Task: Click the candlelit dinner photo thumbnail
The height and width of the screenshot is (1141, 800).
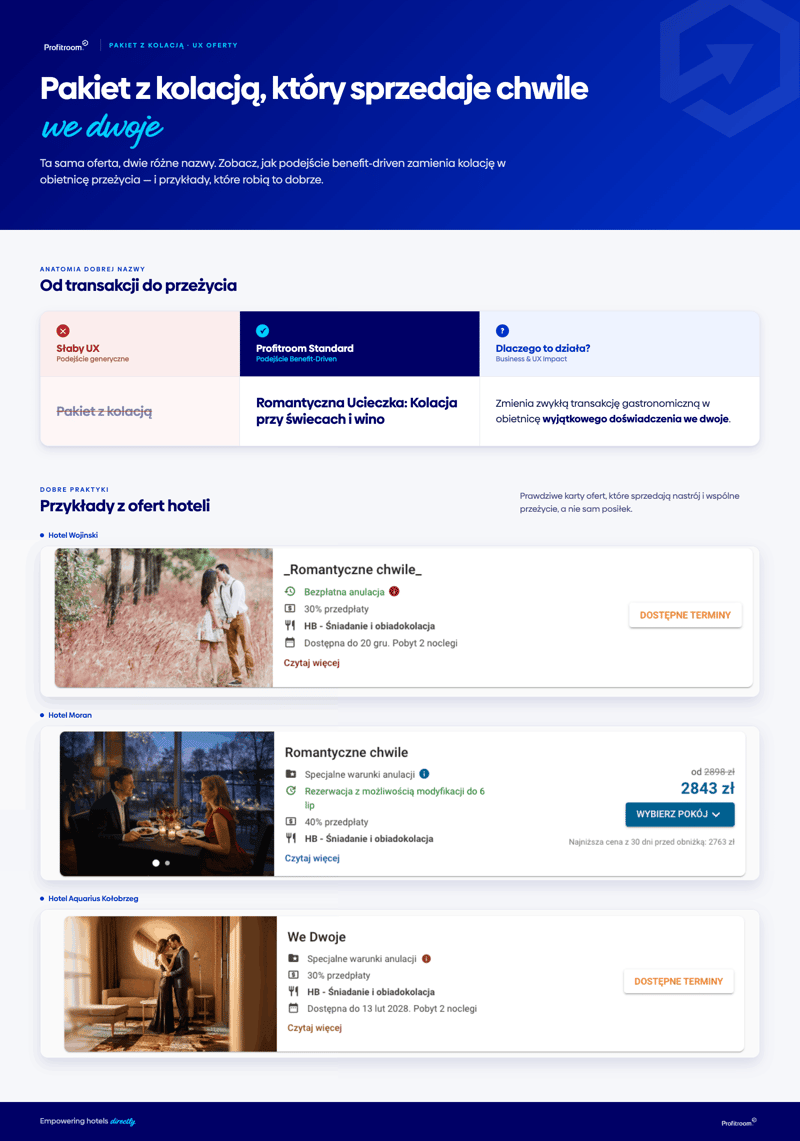Action: point(167,803)
